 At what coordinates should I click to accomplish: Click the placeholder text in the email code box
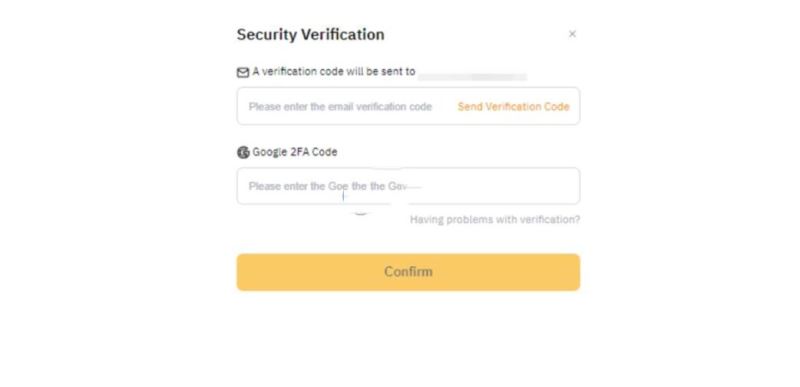click(x=340, y=107)
